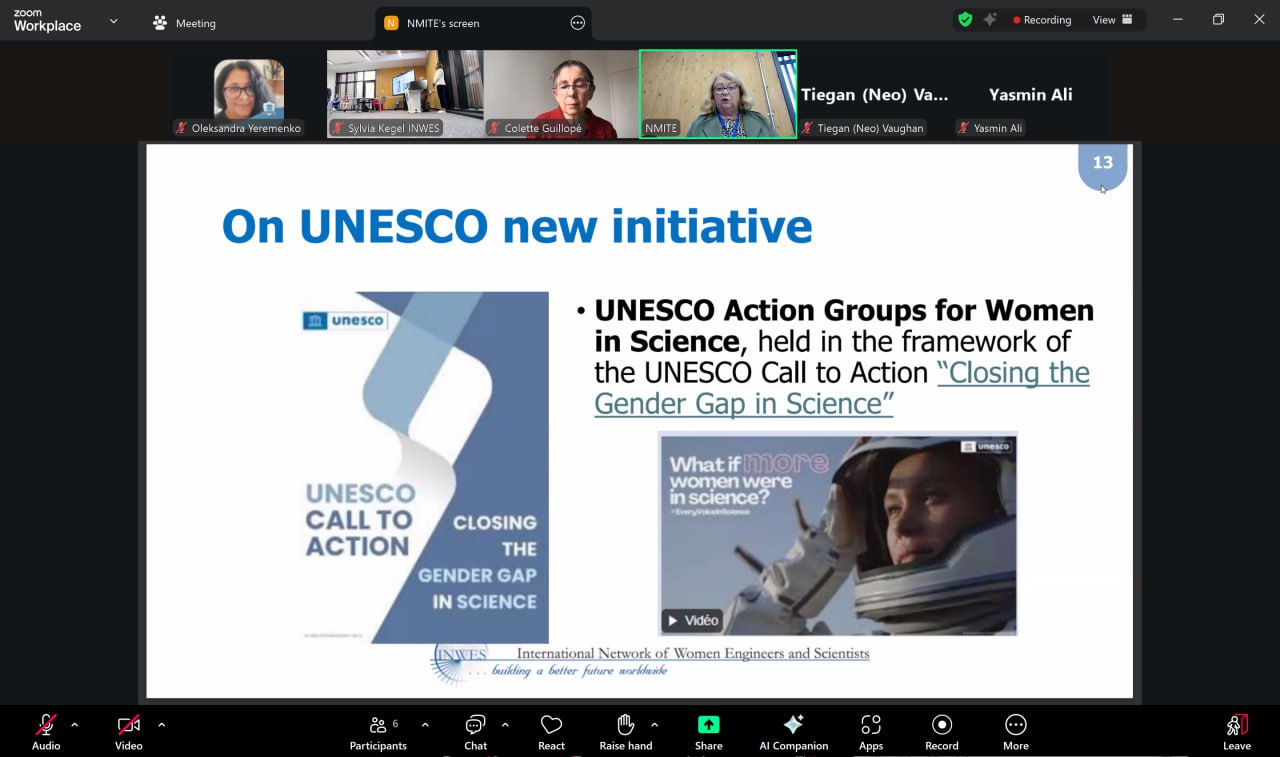Click the encryption shield icon
The image size is (1280, 757).
965,20
